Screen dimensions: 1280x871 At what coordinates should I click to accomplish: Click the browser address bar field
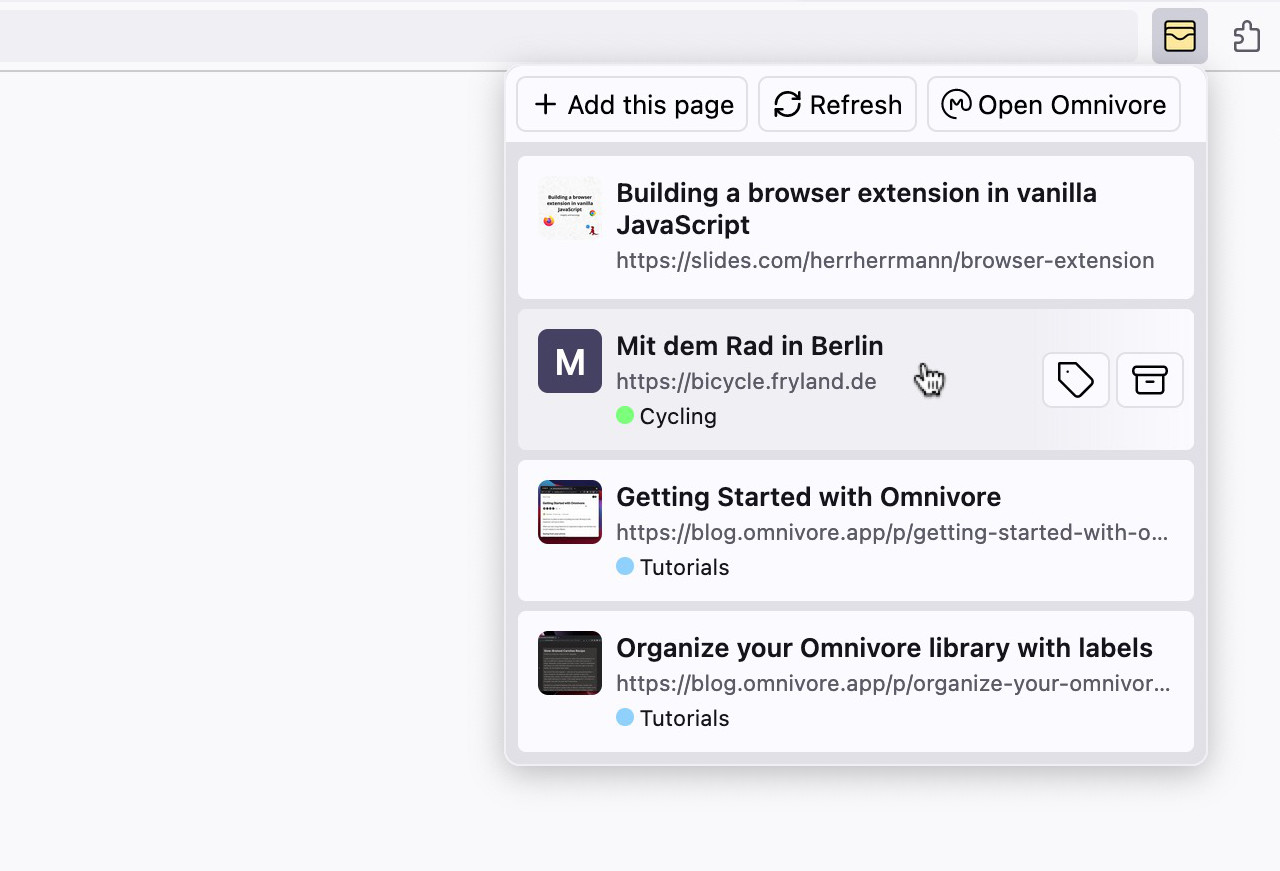pyautogui.click(x=568, y=36)
